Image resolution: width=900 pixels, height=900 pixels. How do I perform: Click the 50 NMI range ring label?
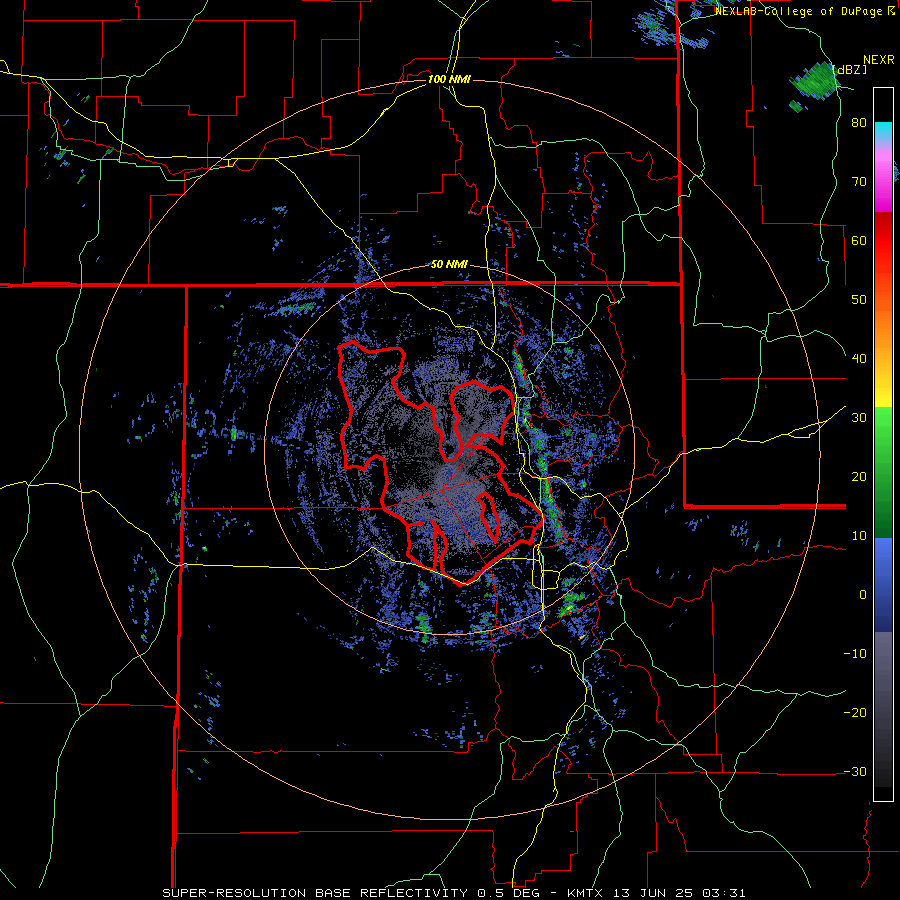(x=449, y=265)
